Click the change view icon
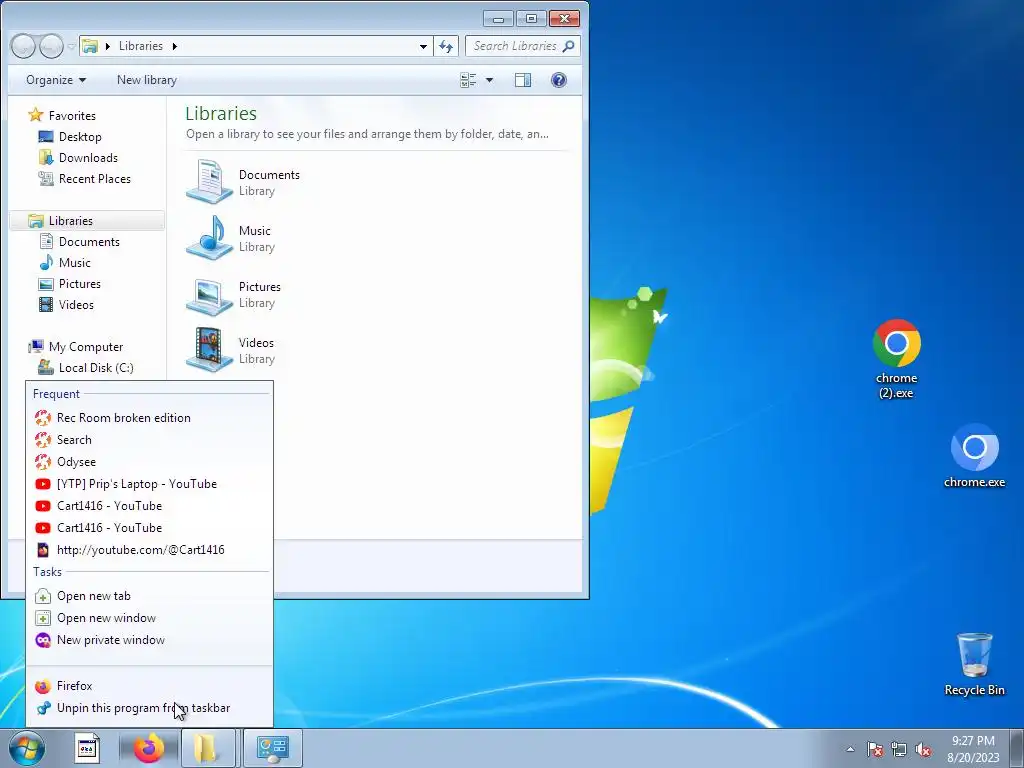 pyautogui.click(x=468, y=80)
